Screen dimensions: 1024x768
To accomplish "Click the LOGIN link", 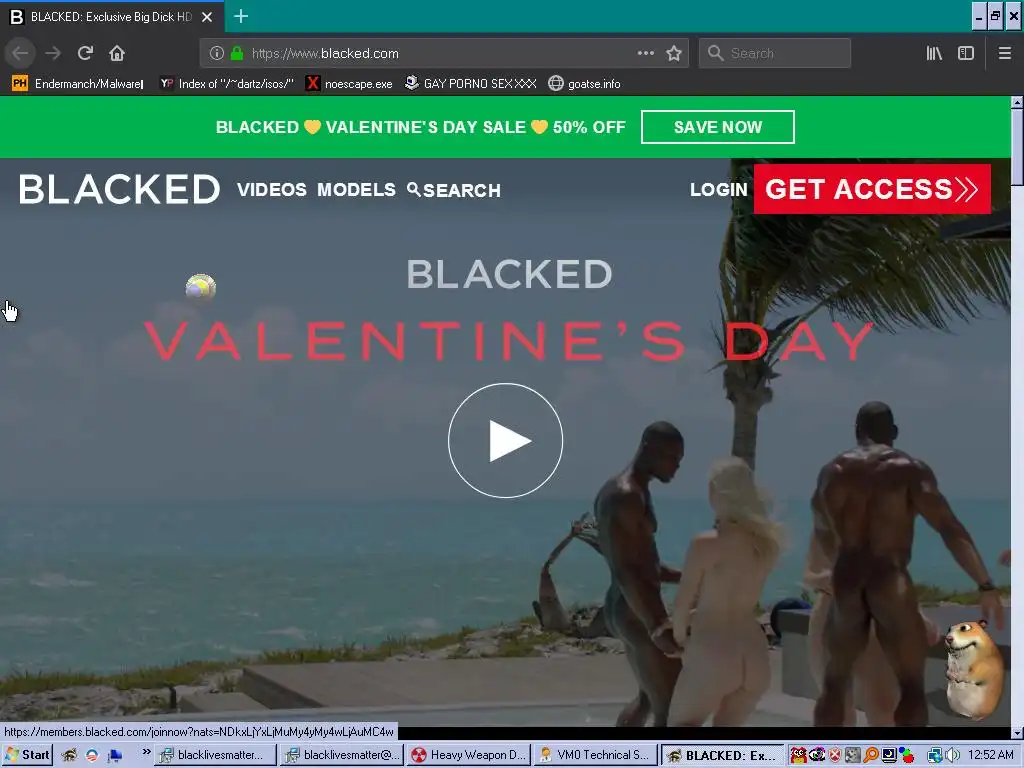I will [x=718, y=189].
